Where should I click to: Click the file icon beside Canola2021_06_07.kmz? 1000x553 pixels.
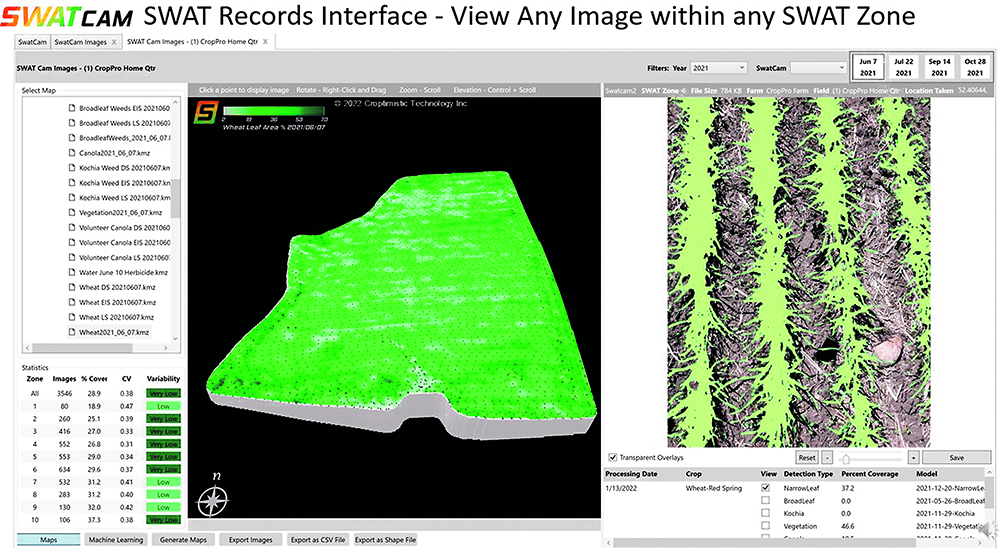pos(71,153)
